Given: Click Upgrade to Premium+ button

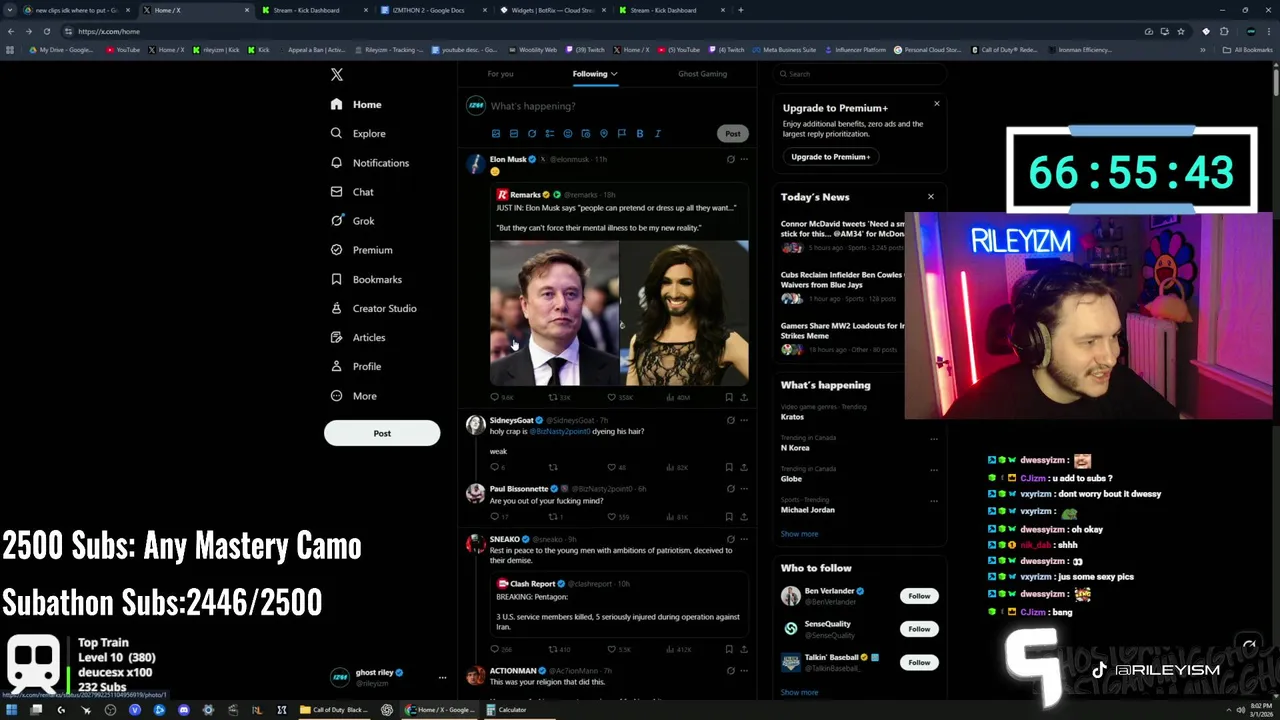Looking at the screenshot, I should tap(831, 157).
